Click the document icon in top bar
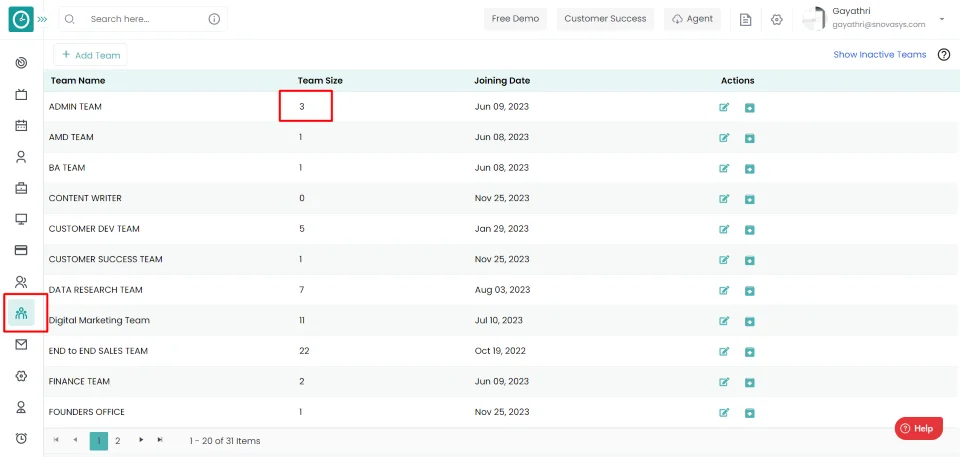Image resolution: width=960 pixels, height=457 pixels. (x=745, y=19)
